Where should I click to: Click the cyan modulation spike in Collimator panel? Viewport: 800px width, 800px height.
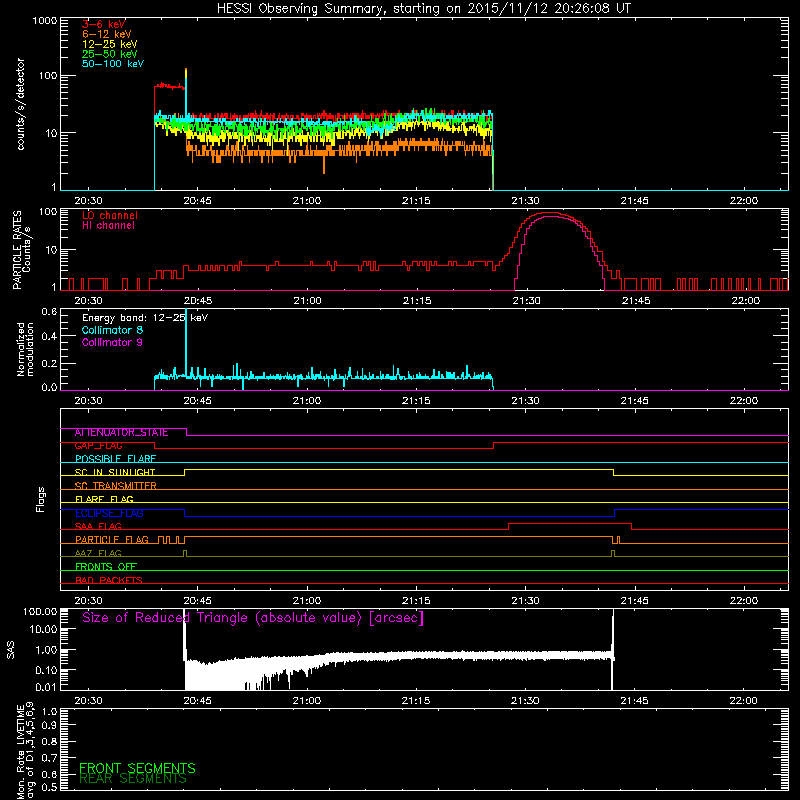point(186,342)
